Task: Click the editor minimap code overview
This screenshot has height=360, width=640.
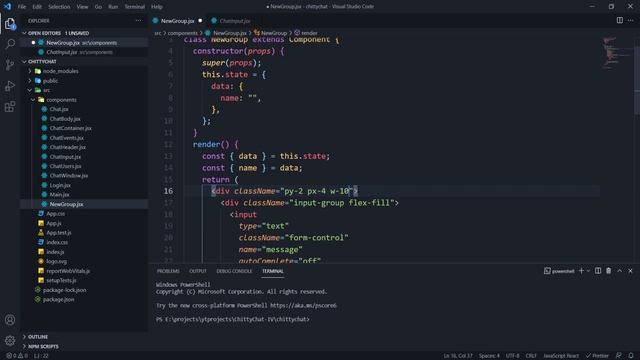Action: (616, 54)
